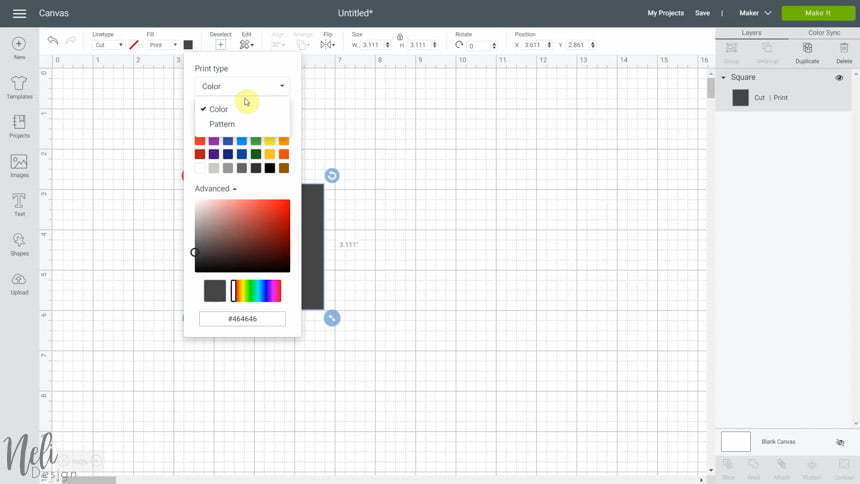Click the Upload icon

point(19,283)
